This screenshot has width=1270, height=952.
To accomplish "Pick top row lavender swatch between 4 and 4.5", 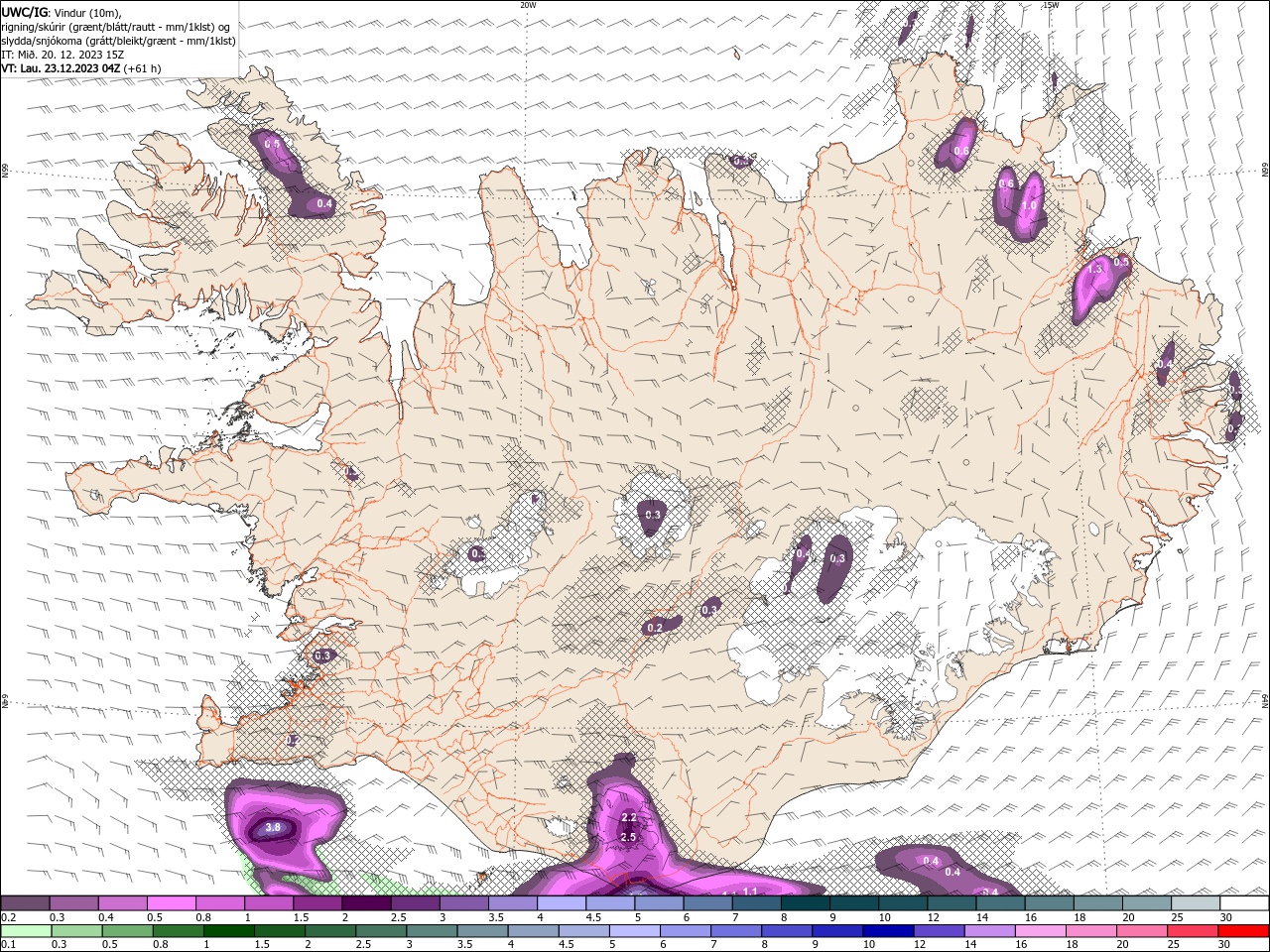I will coord(562,903).
